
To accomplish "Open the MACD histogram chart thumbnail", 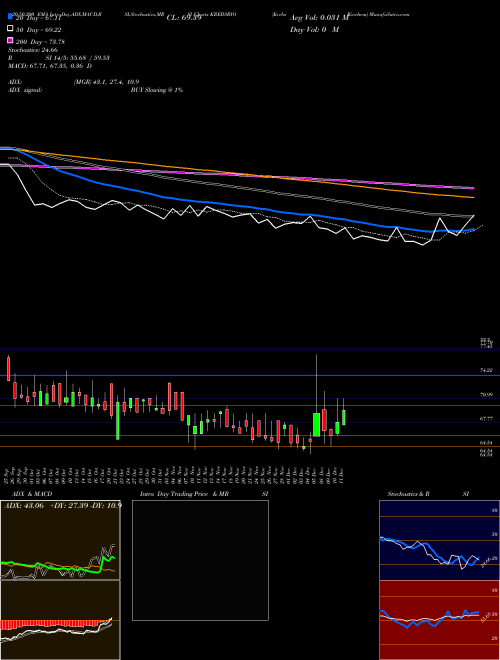I will click(60, 620).
